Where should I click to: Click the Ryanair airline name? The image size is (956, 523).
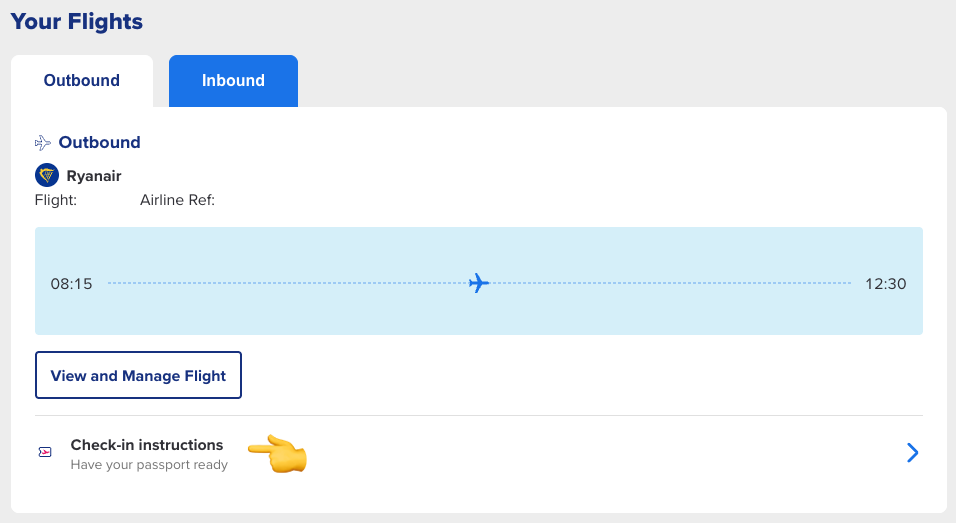pyautogui.click(x=94, y=176)
